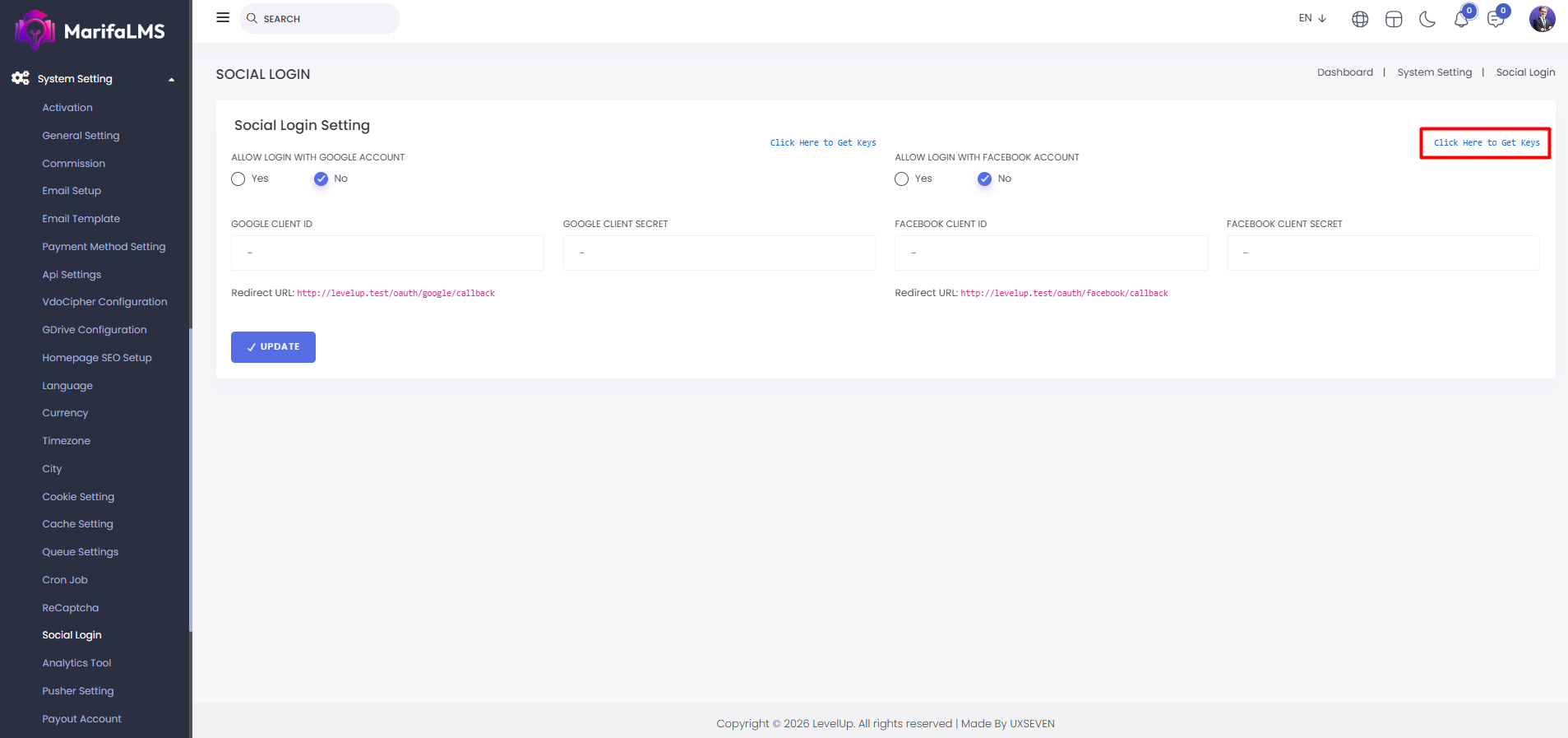Click the layout grid icon in header

(1394, 19)
